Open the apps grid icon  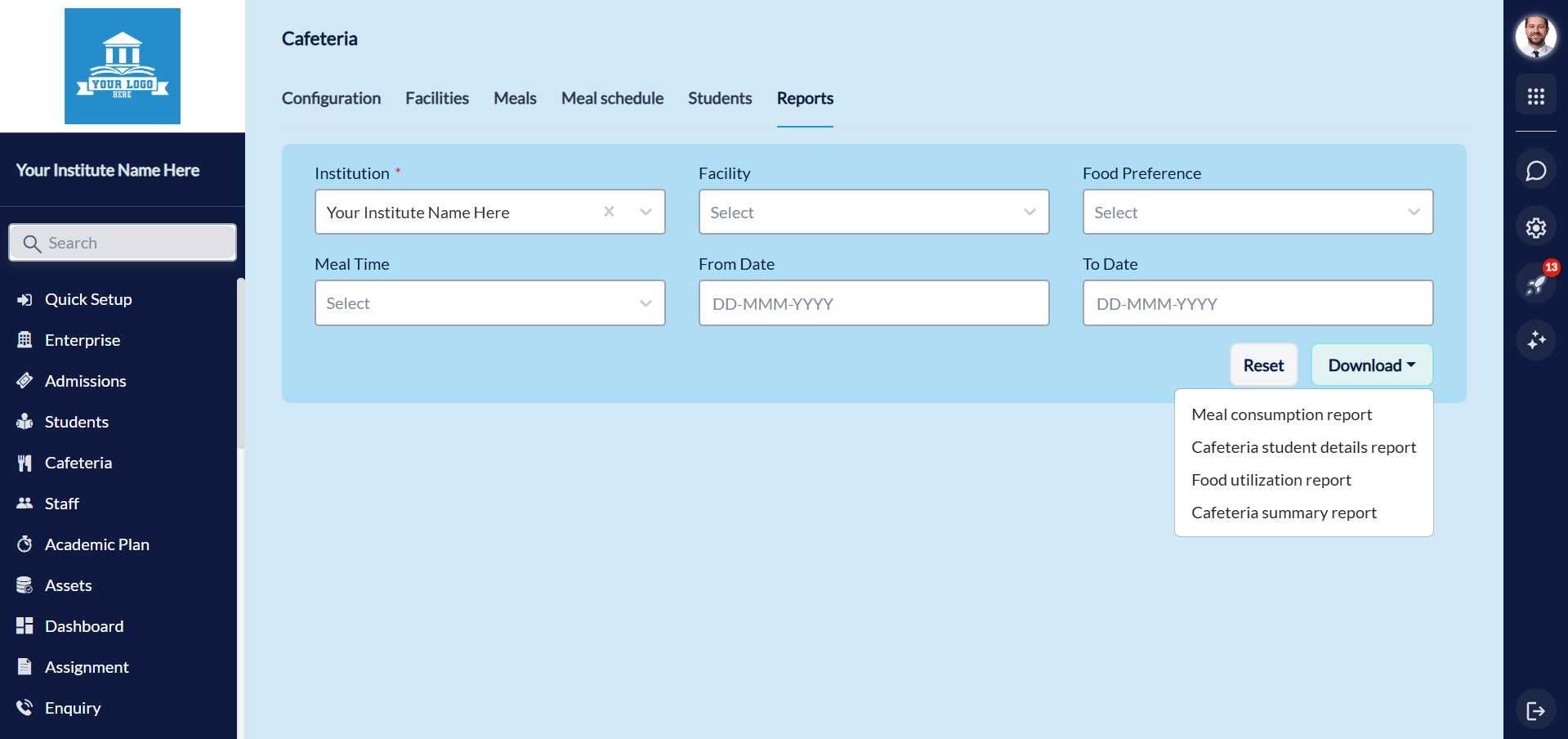coord(1535,96)
